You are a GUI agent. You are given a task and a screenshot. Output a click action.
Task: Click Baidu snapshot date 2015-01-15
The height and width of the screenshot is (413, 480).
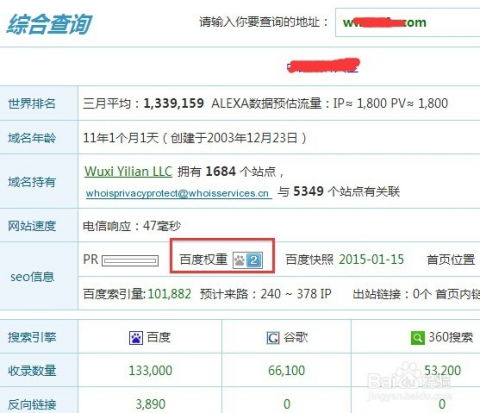click(x=371, y=259)
